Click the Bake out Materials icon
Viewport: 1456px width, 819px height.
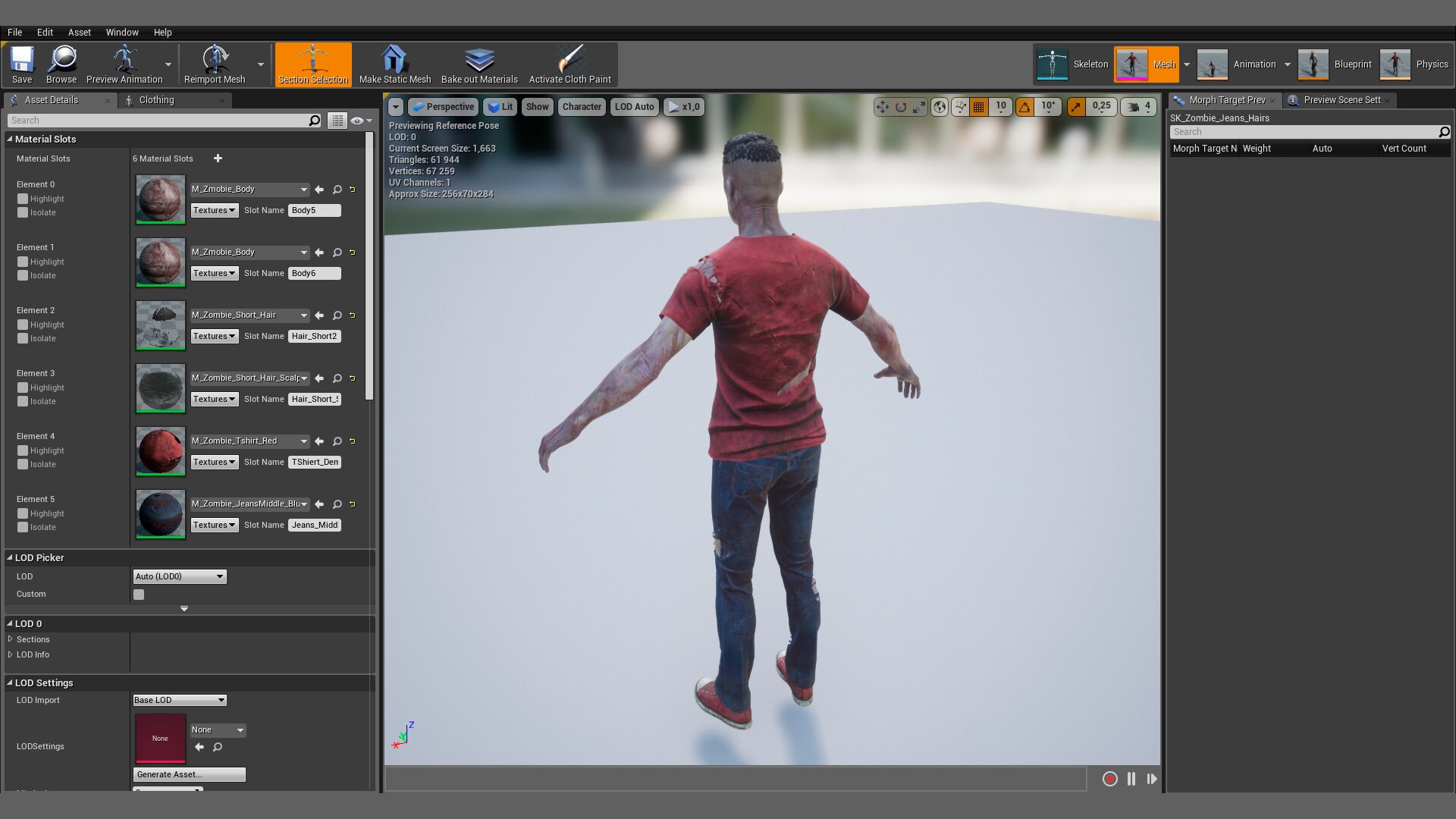point(479,60)
